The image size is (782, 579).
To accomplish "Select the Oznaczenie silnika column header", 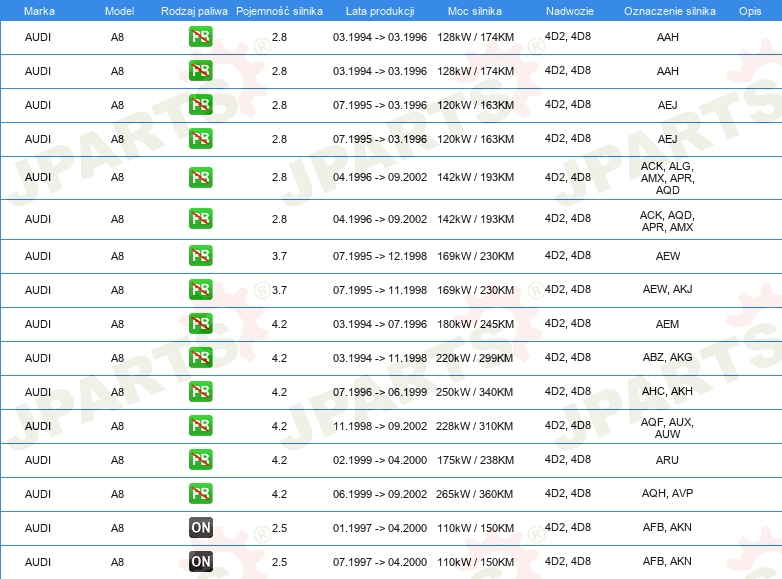I will click(667, 10).
